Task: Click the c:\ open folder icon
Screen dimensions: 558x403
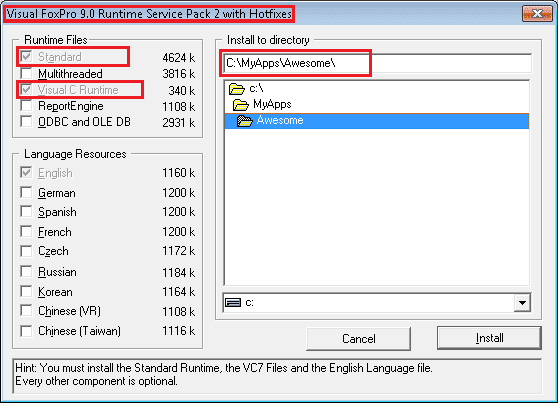Action: pyautogui.click(x=237, y=89)
